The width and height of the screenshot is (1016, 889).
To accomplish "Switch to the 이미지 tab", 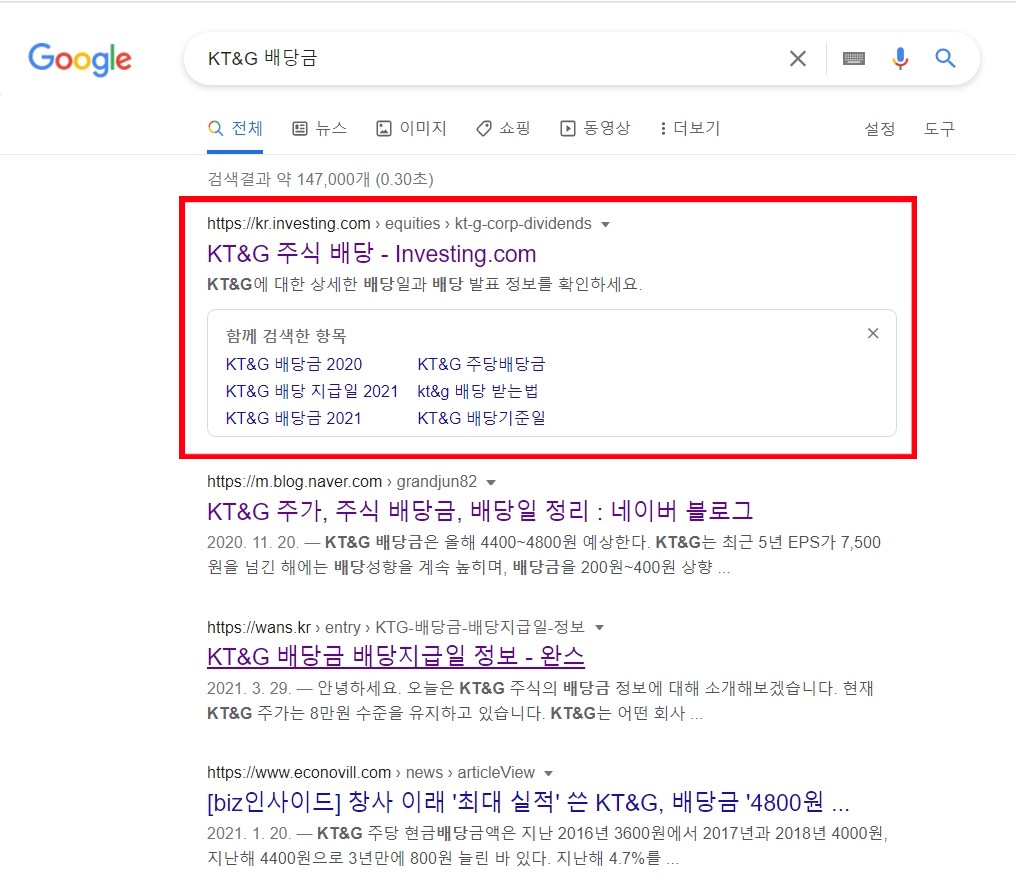I will (x=411, y=128).
